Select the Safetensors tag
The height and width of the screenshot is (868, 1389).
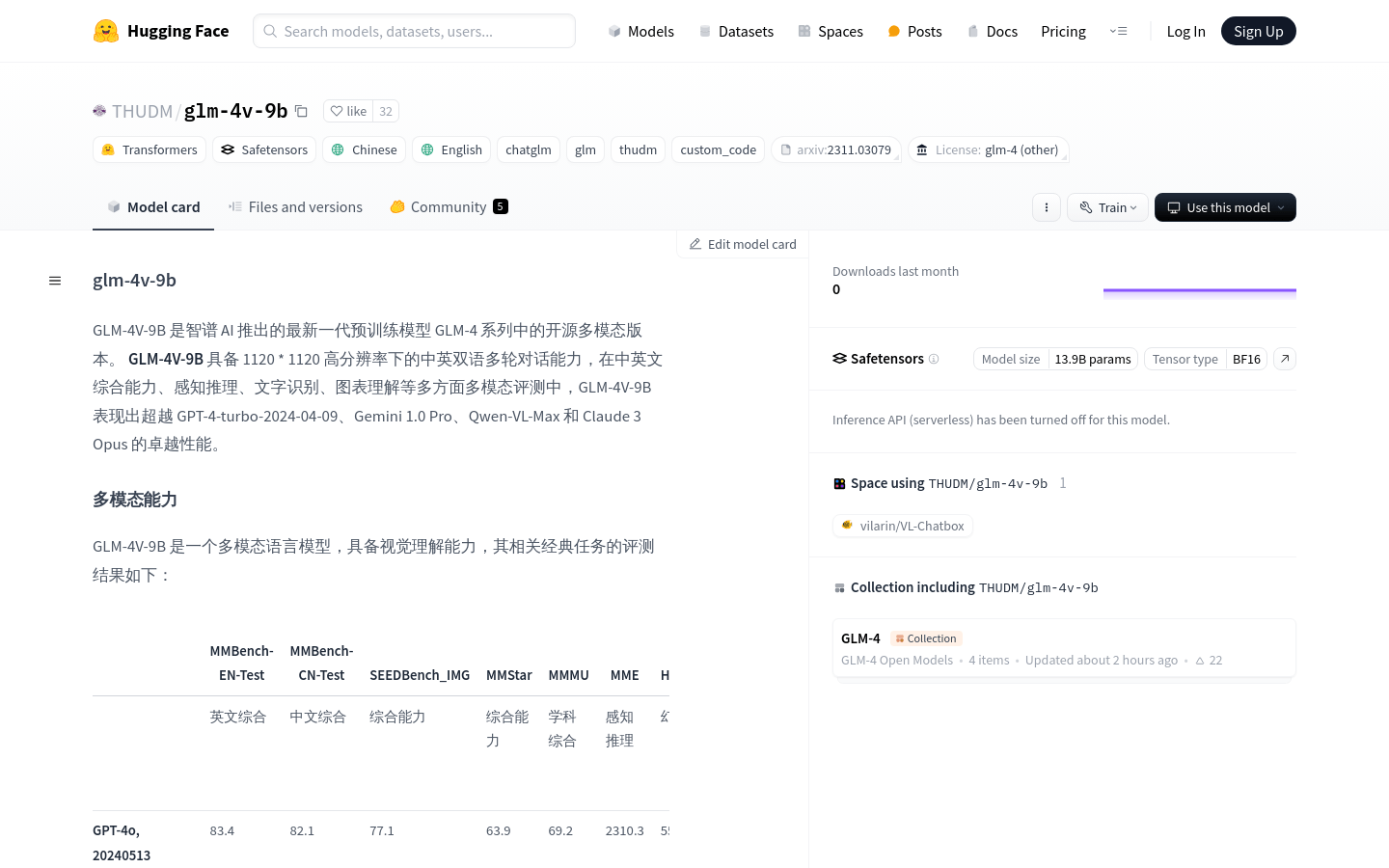(264, 149)
